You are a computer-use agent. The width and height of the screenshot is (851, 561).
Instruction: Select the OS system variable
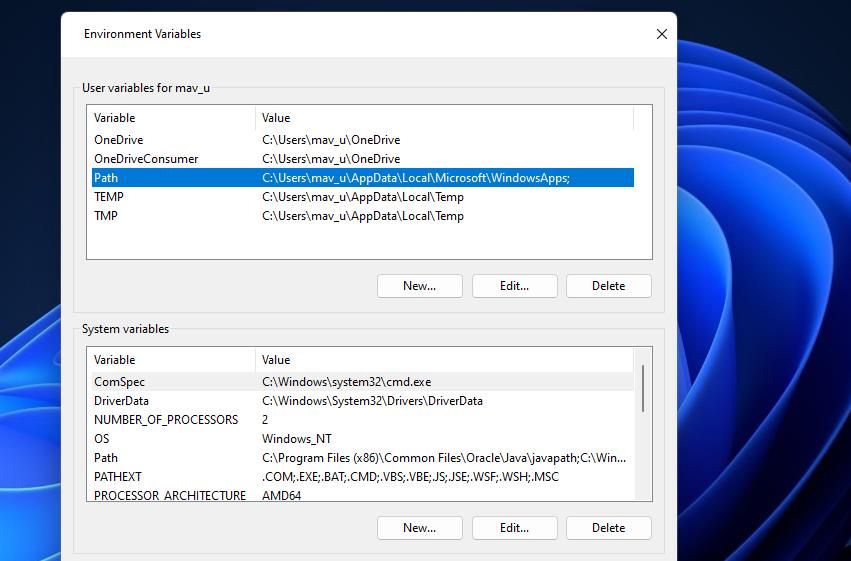pos(363,439)
